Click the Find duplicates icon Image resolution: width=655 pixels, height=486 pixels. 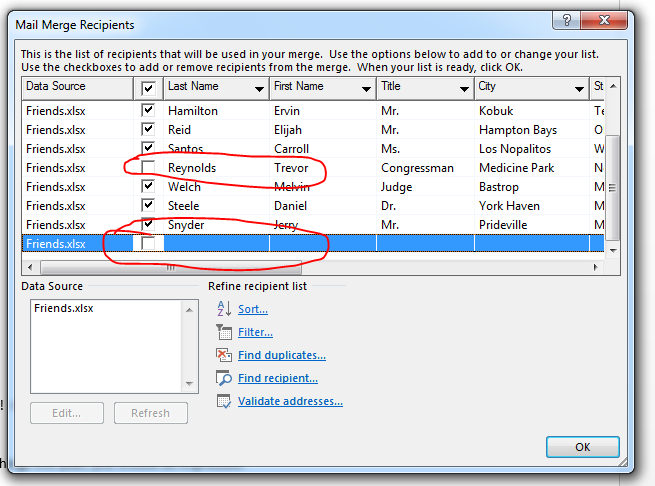point(224,356)
